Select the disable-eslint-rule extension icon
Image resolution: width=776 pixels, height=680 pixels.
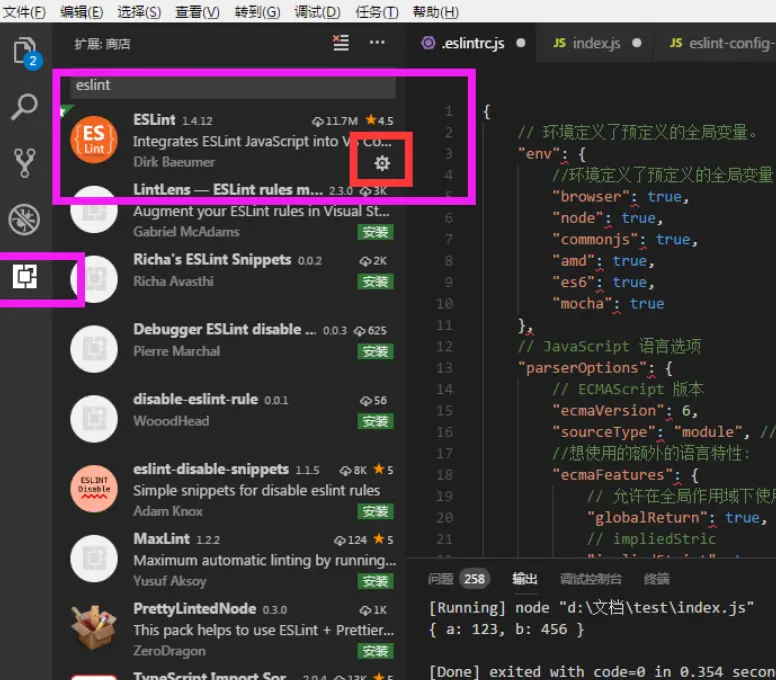94,419
